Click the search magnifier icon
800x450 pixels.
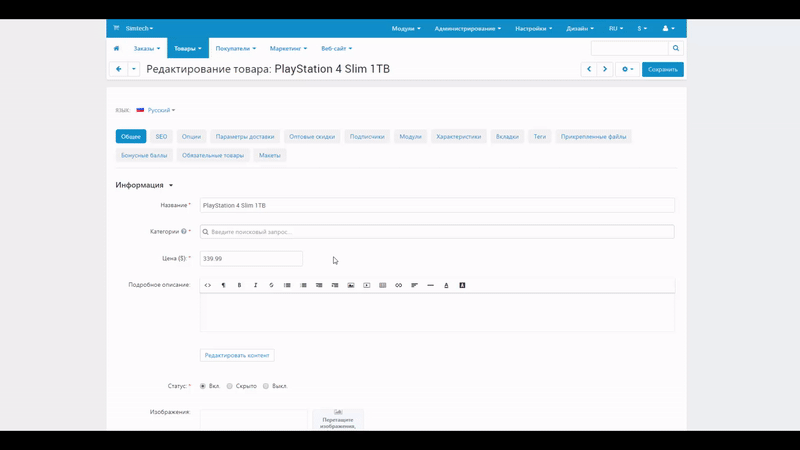click(x=676, y=48)
